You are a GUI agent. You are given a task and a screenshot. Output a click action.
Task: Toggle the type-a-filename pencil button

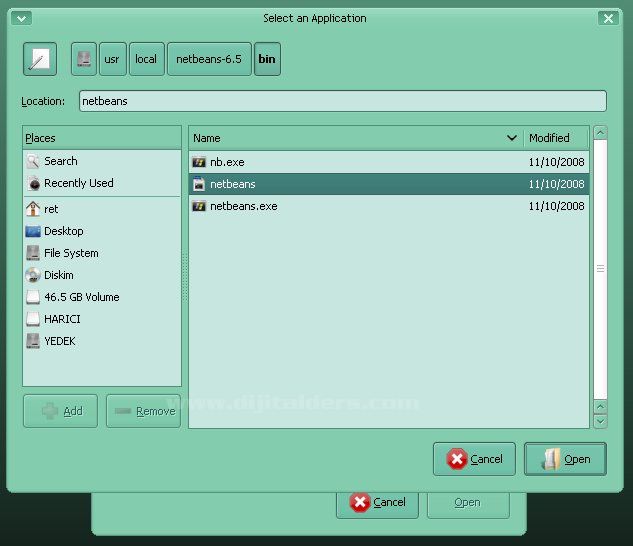40,59
